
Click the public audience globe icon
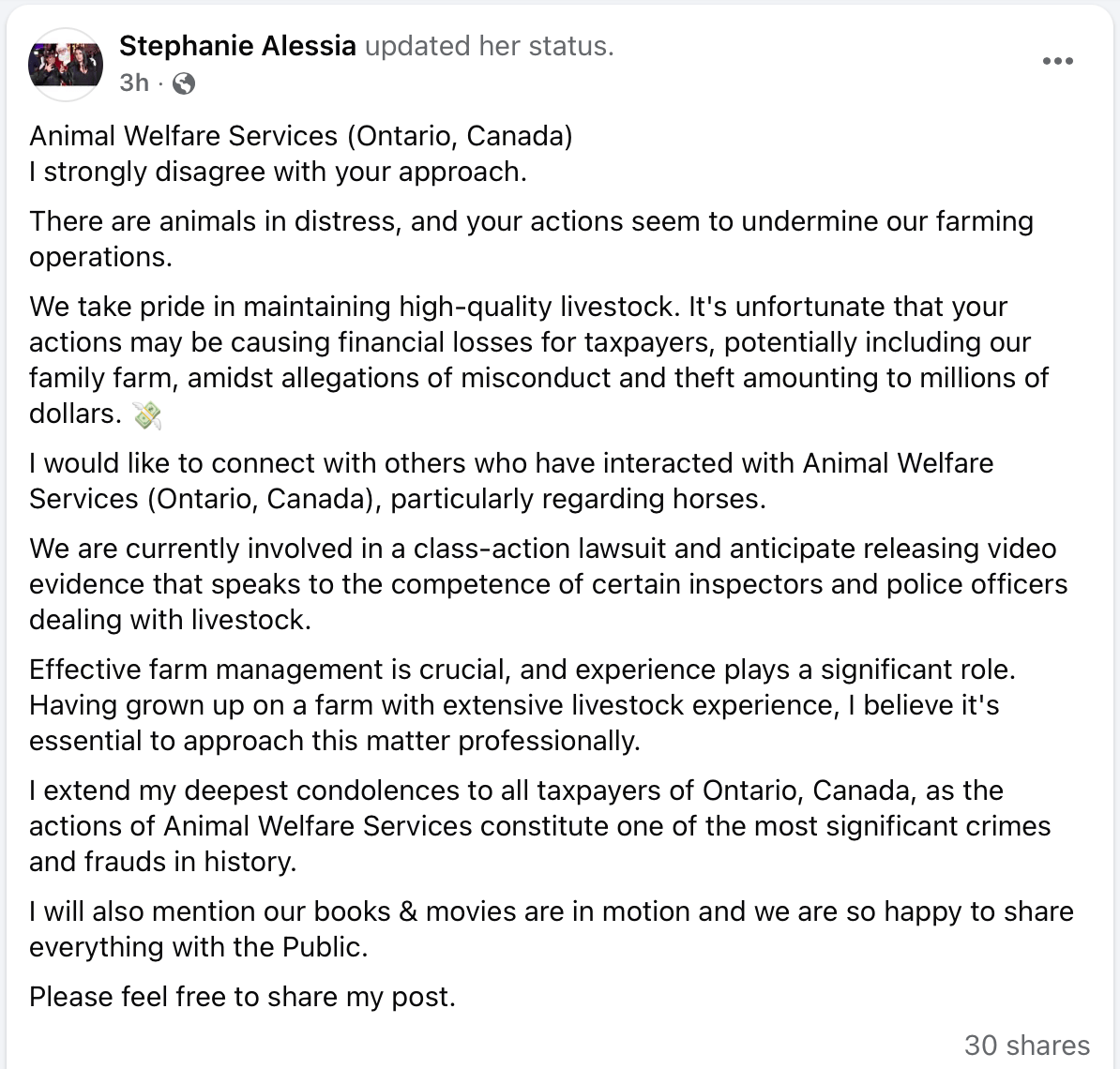185,84
